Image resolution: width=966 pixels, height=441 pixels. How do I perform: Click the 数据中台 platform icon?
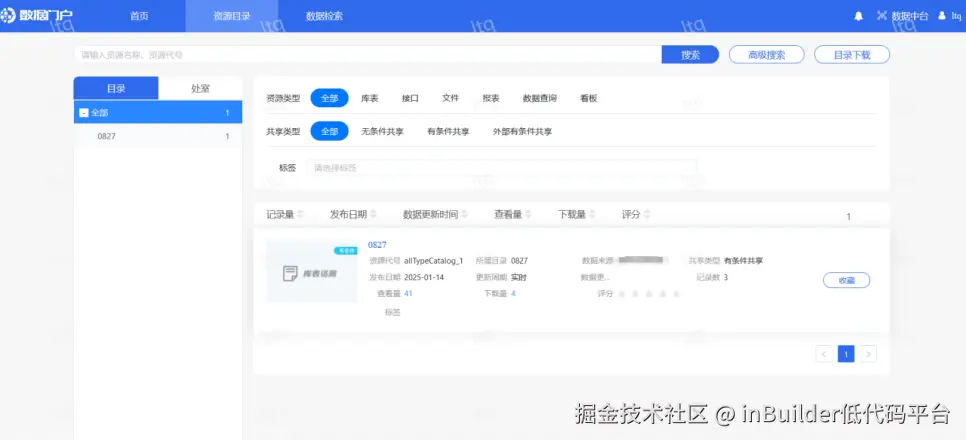(882, 16)
